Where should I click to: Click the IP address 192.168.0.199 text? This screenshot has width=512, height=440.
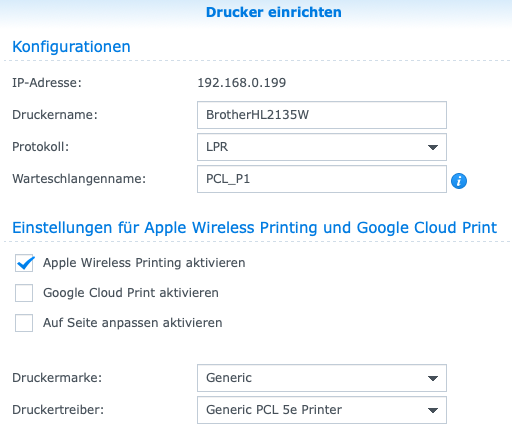(x=242, y=83)
